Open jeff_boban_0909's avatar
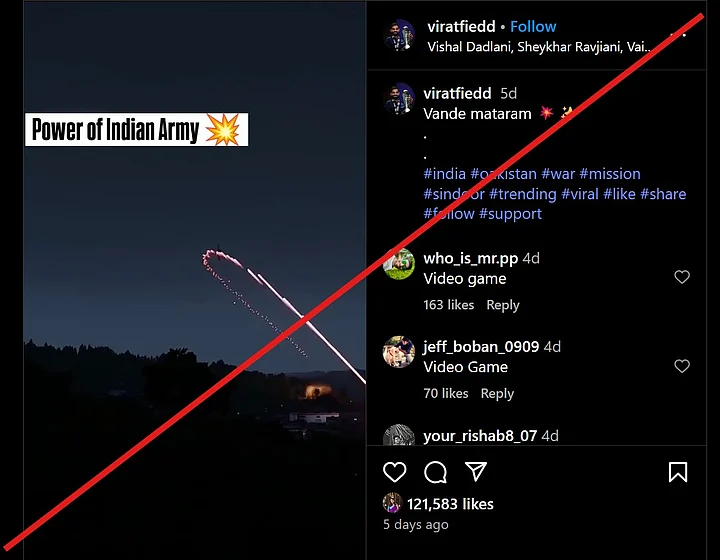 pyautogui.click(x=399, y=352)
